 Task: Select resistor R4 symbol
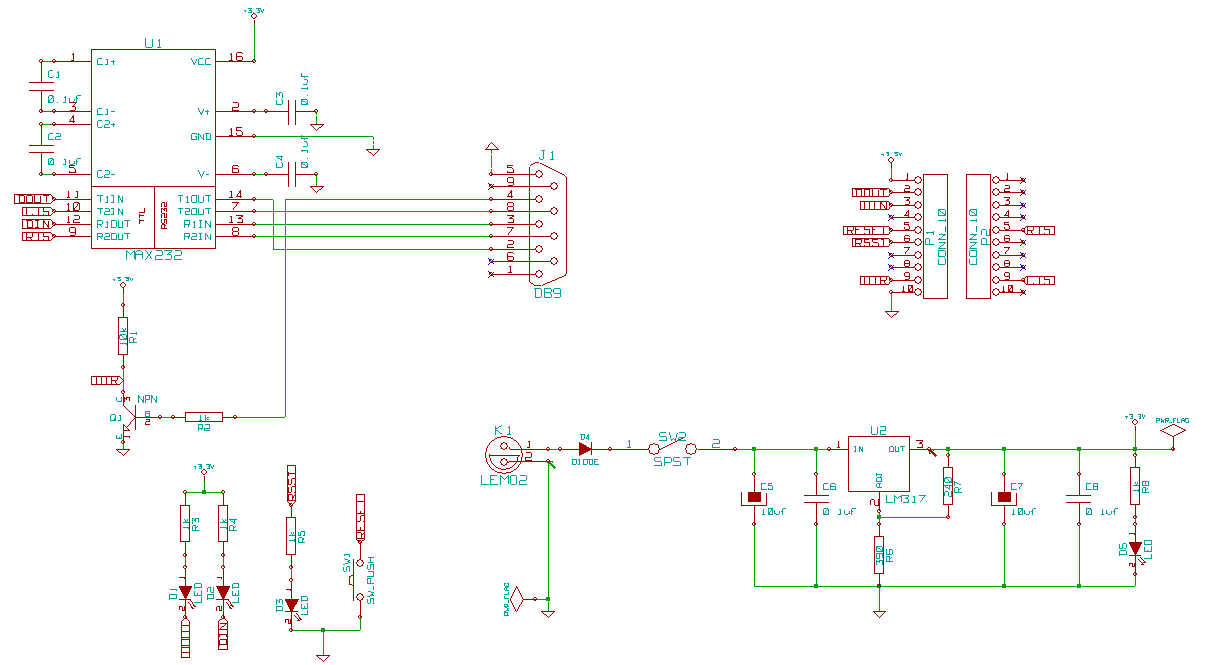click(222, 524)
